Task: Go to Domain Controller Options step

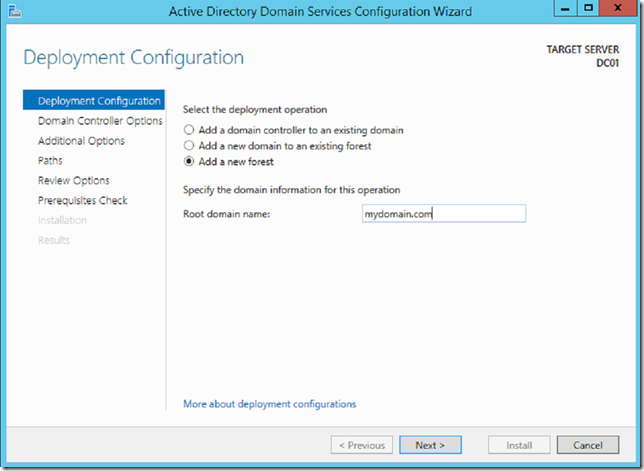Action: click(100, 121)
